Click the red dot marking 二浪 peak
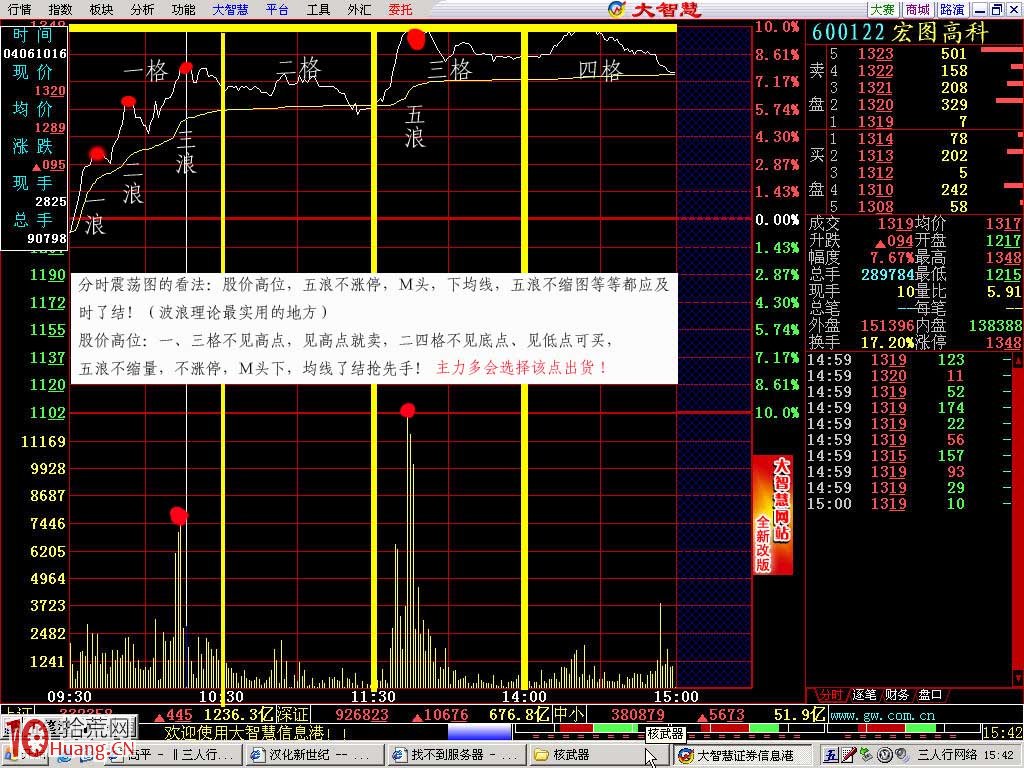Screen dimensions: 1024x768 (128, 101)
